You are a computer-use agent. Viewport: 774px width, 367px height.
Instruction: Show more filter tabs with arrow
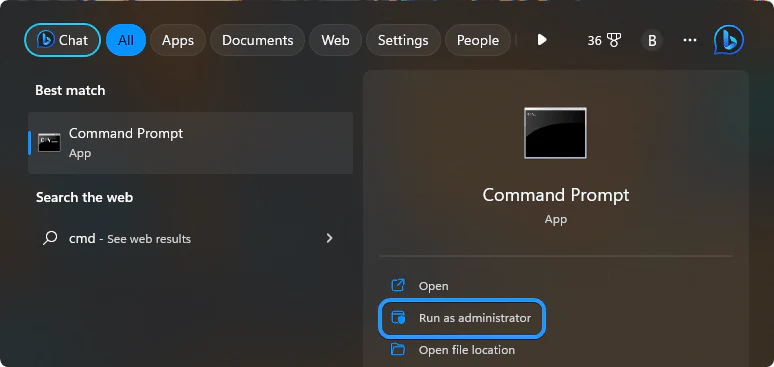click(x=542, y=40)
